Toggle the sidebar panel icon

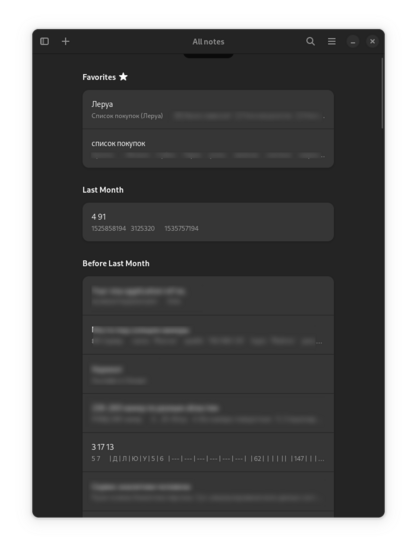coord(44,42)
